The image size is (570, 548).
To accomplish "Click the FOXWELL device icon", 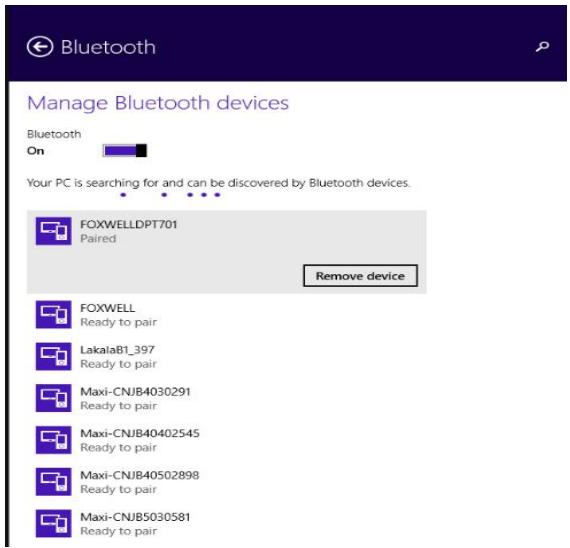I will (53, 315).
